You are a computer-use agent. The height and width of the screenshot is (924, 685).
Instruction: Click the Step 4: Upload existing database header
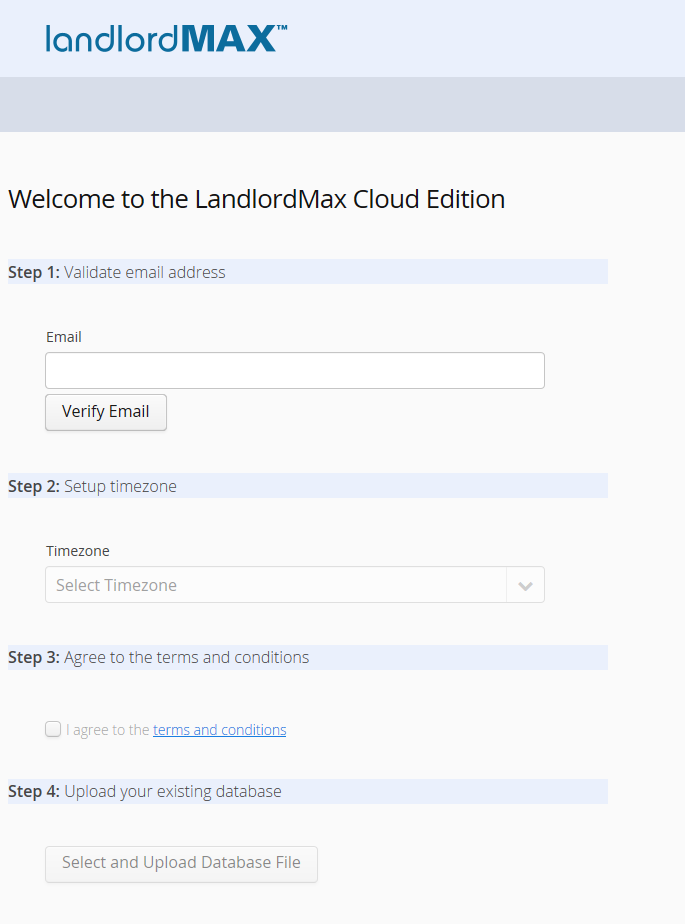click(308, 791)
